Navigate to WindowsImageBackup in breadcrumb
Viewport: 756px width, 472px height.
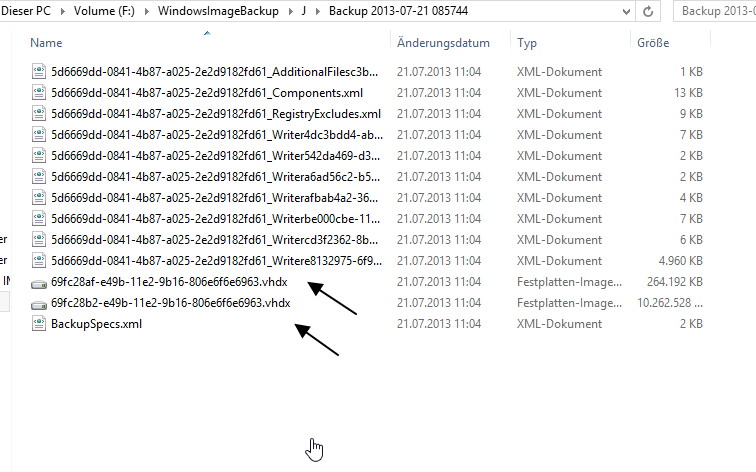[x=218, y=11]
